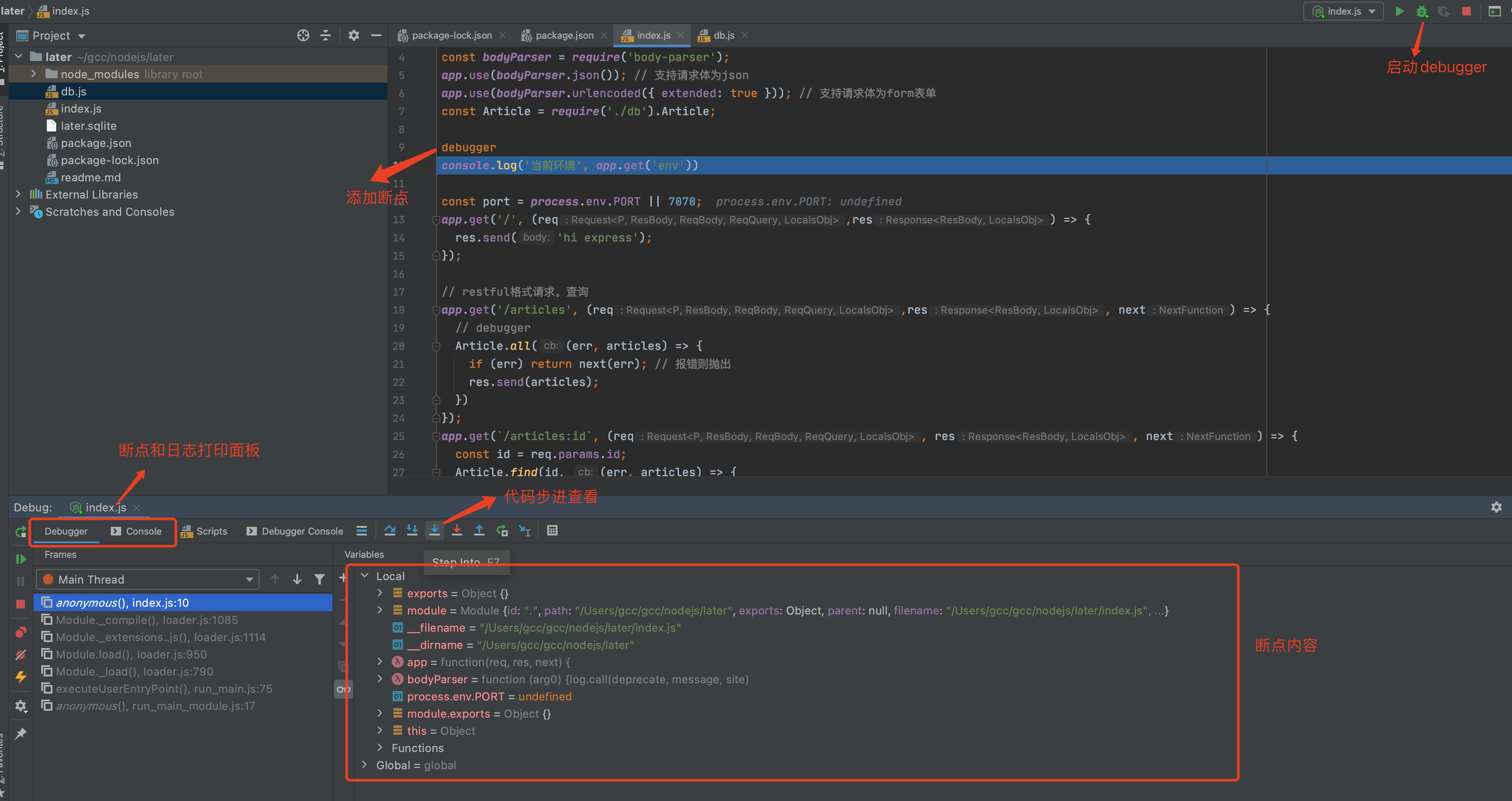The width and height of the screenshot is (1512, 801).
Task: Locate the opened file in Project tree
Action: (303, 35)
